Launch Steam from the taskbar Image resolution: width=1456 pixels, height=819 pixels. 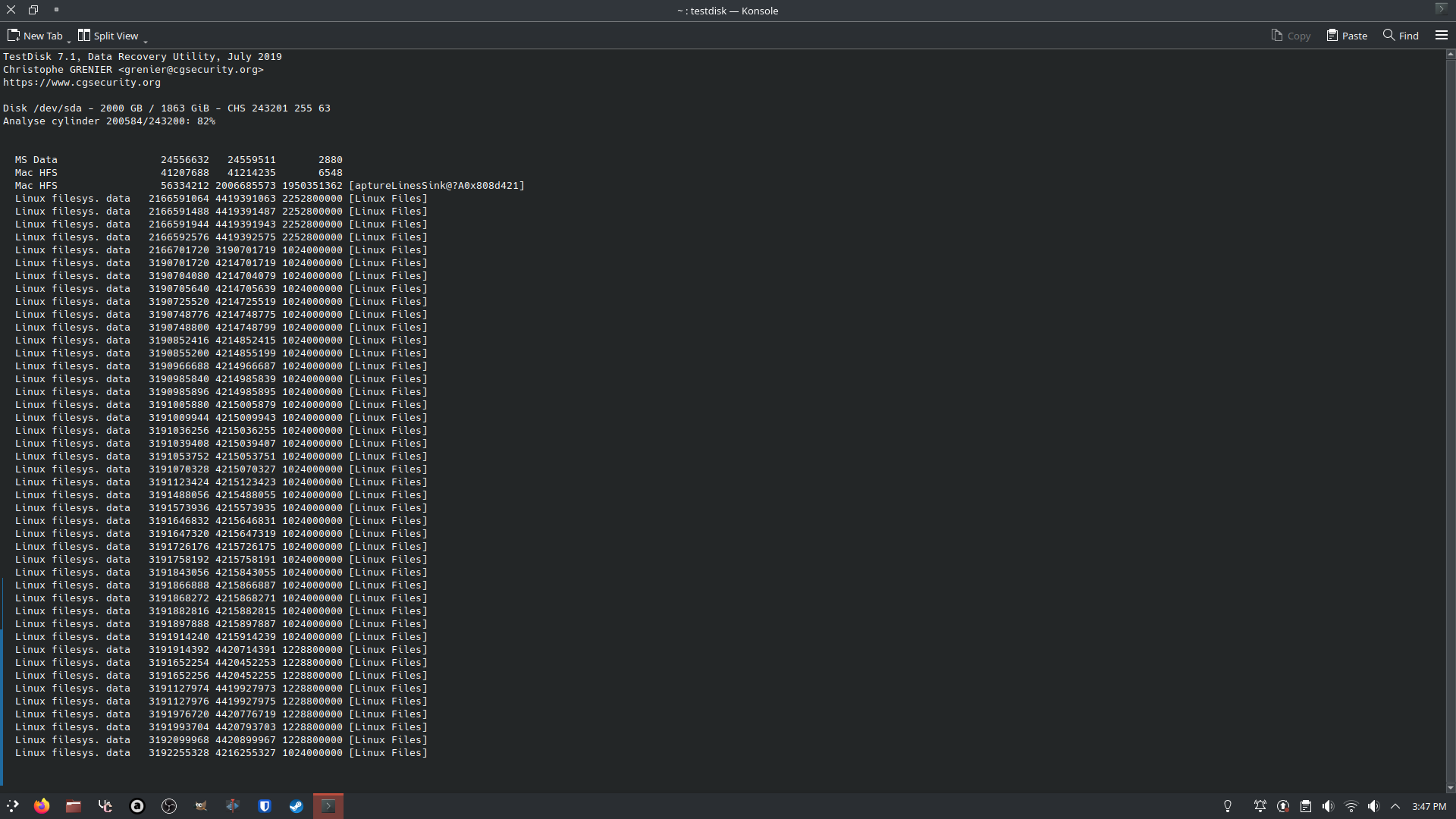[x=297, y=806]
